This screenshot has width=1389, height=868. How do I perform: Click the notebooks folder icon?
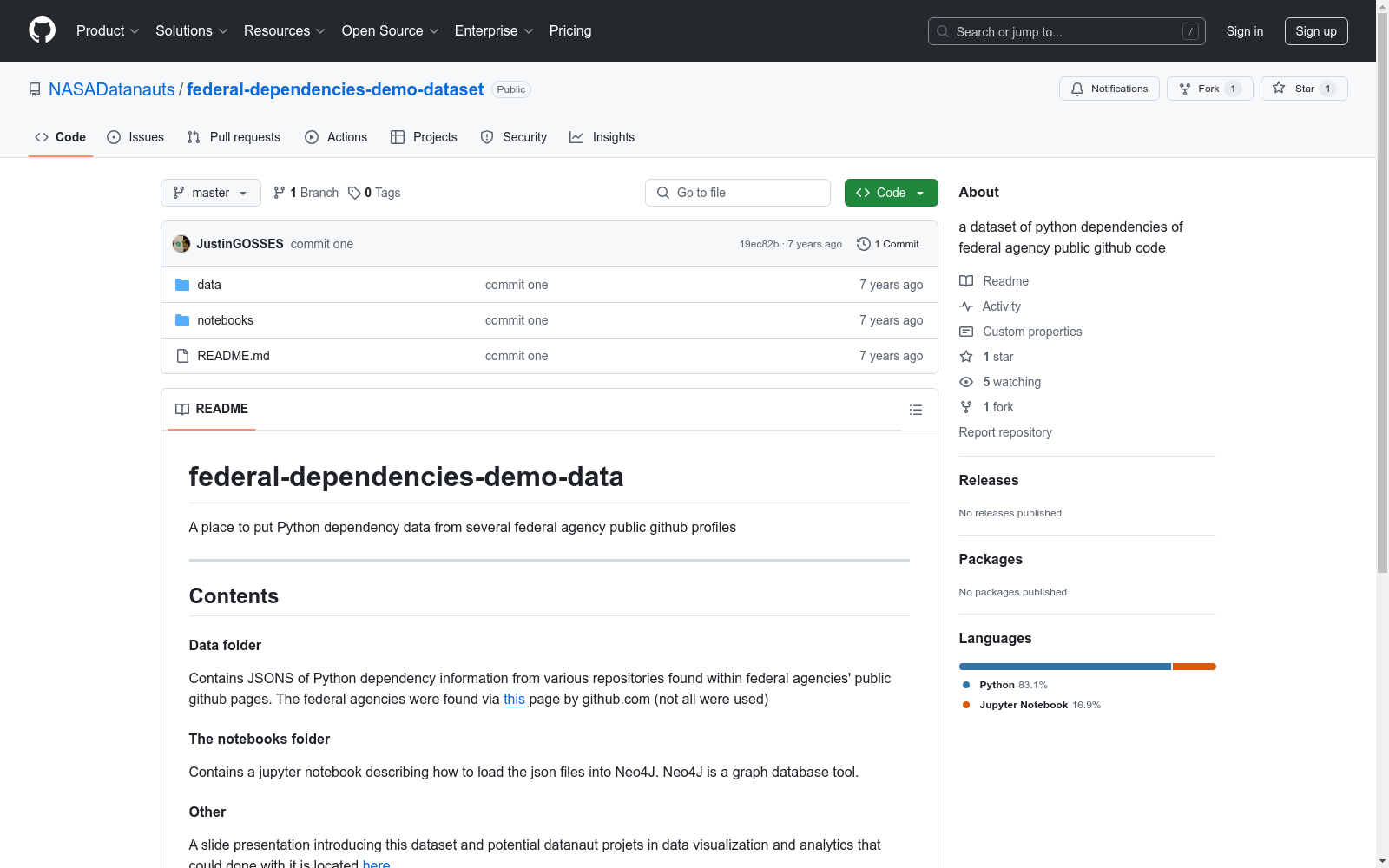tap(182, 320)
